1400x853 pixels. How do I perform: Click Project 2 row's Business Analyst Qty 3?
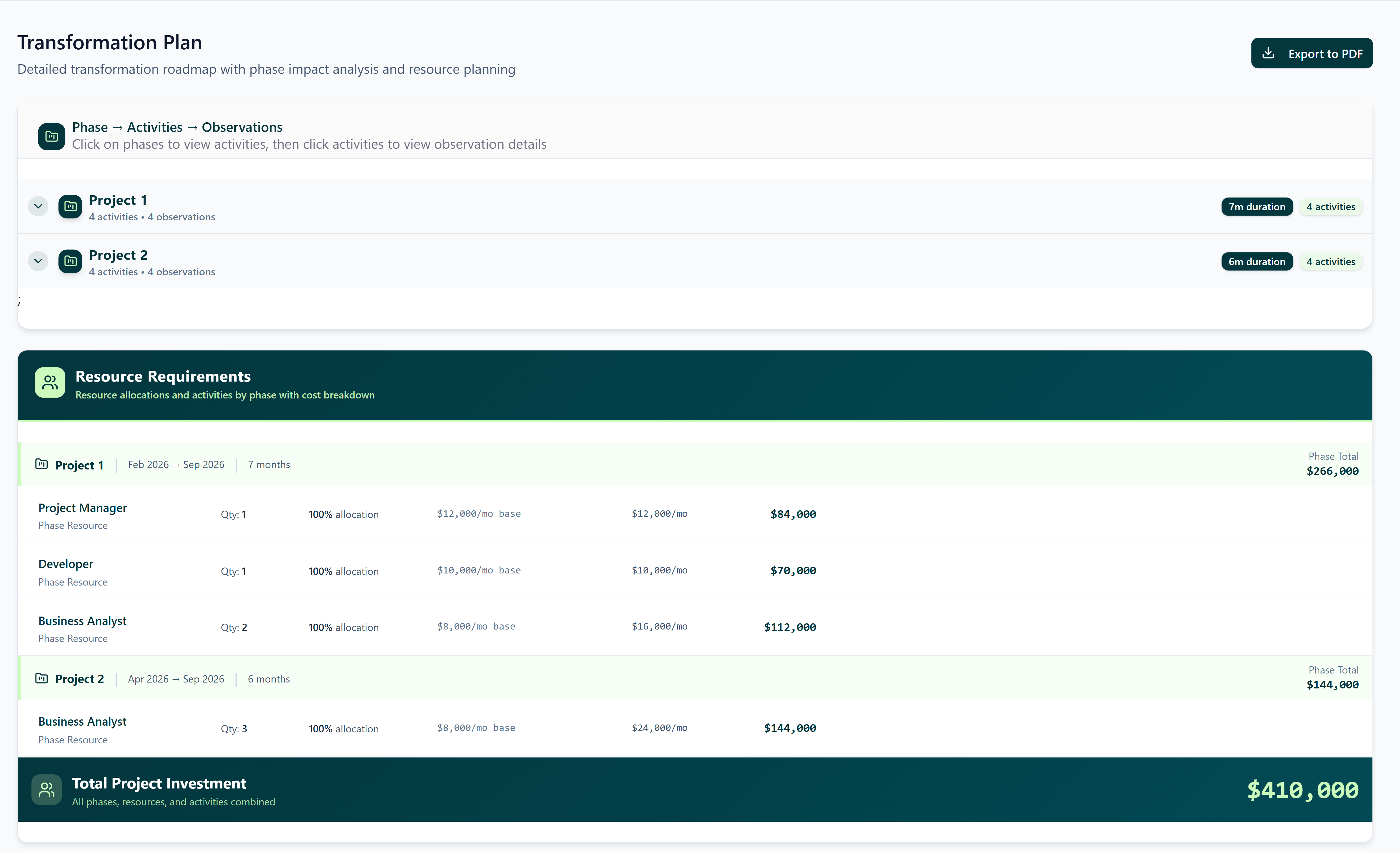pyautogui.click(x=233, y=729)
